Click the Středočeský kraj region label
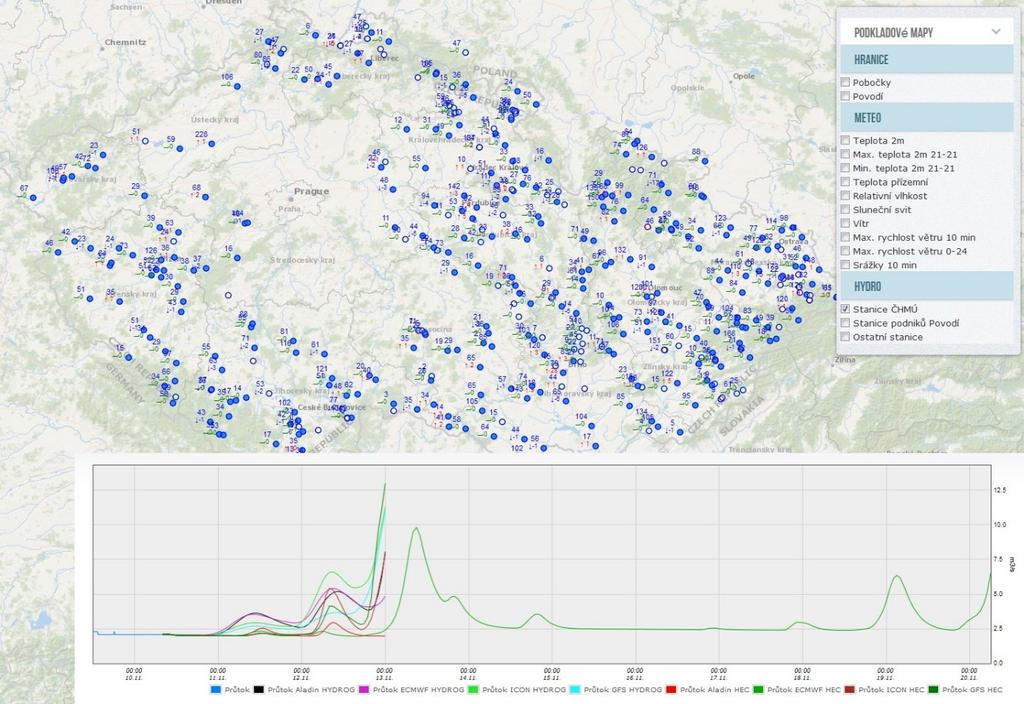Screen dimensions: 1024x704 [302, 260]
